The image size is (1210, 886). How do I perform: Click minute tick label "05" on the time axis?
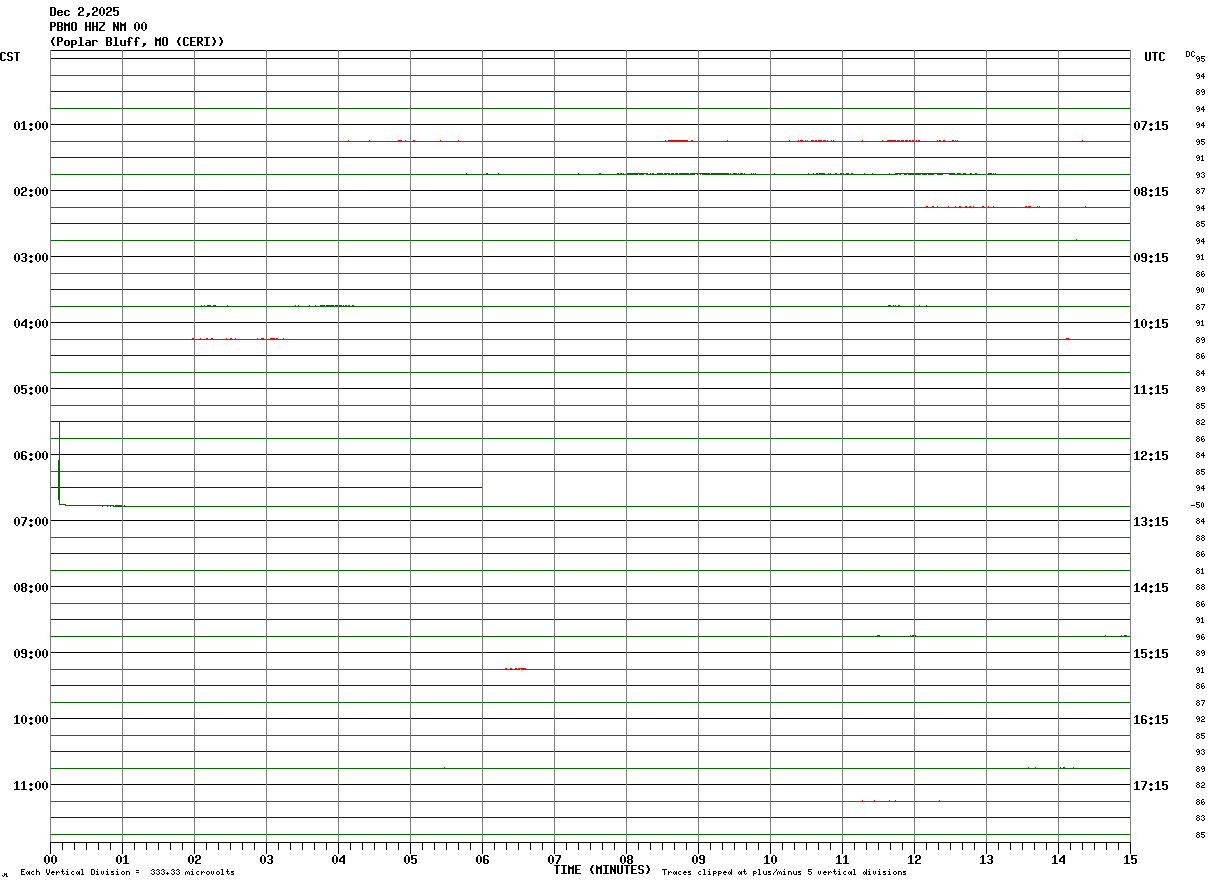tap(411, 859)
